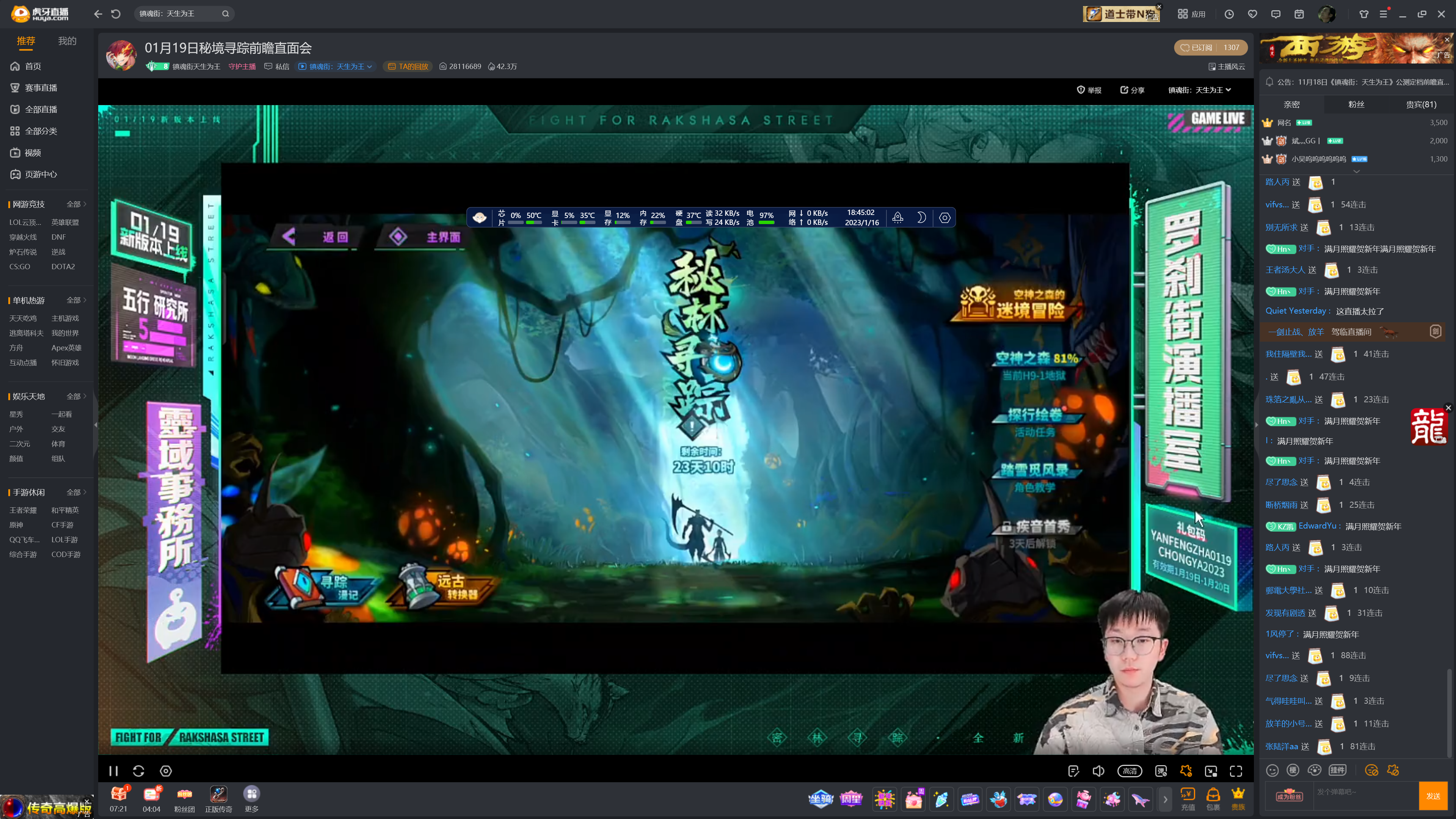The image size is (1456, 819).
Task: Expand 单机热游 全部 list
Action: [76, 300]
